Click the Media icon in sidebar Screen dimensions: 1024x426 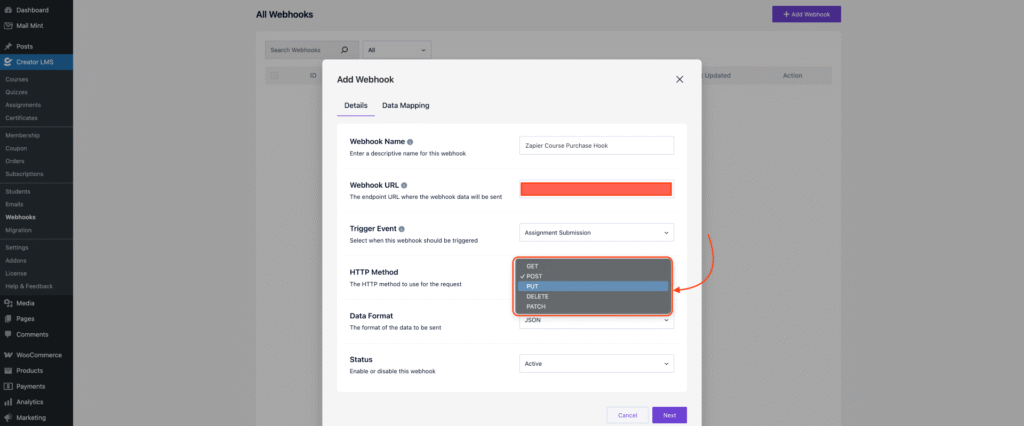[8, 303]
